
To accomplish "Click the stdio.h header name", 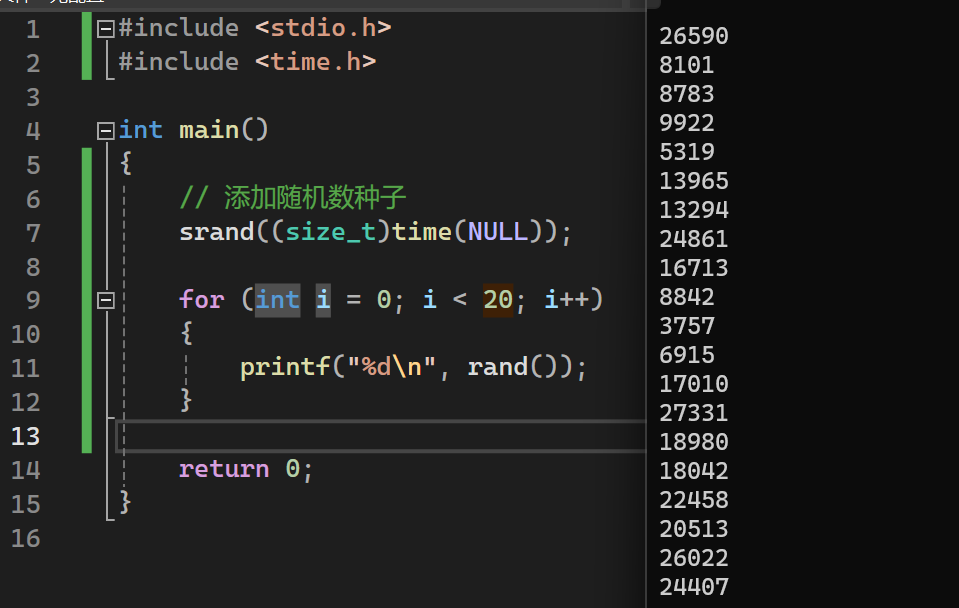I will (x=323, y=28).
